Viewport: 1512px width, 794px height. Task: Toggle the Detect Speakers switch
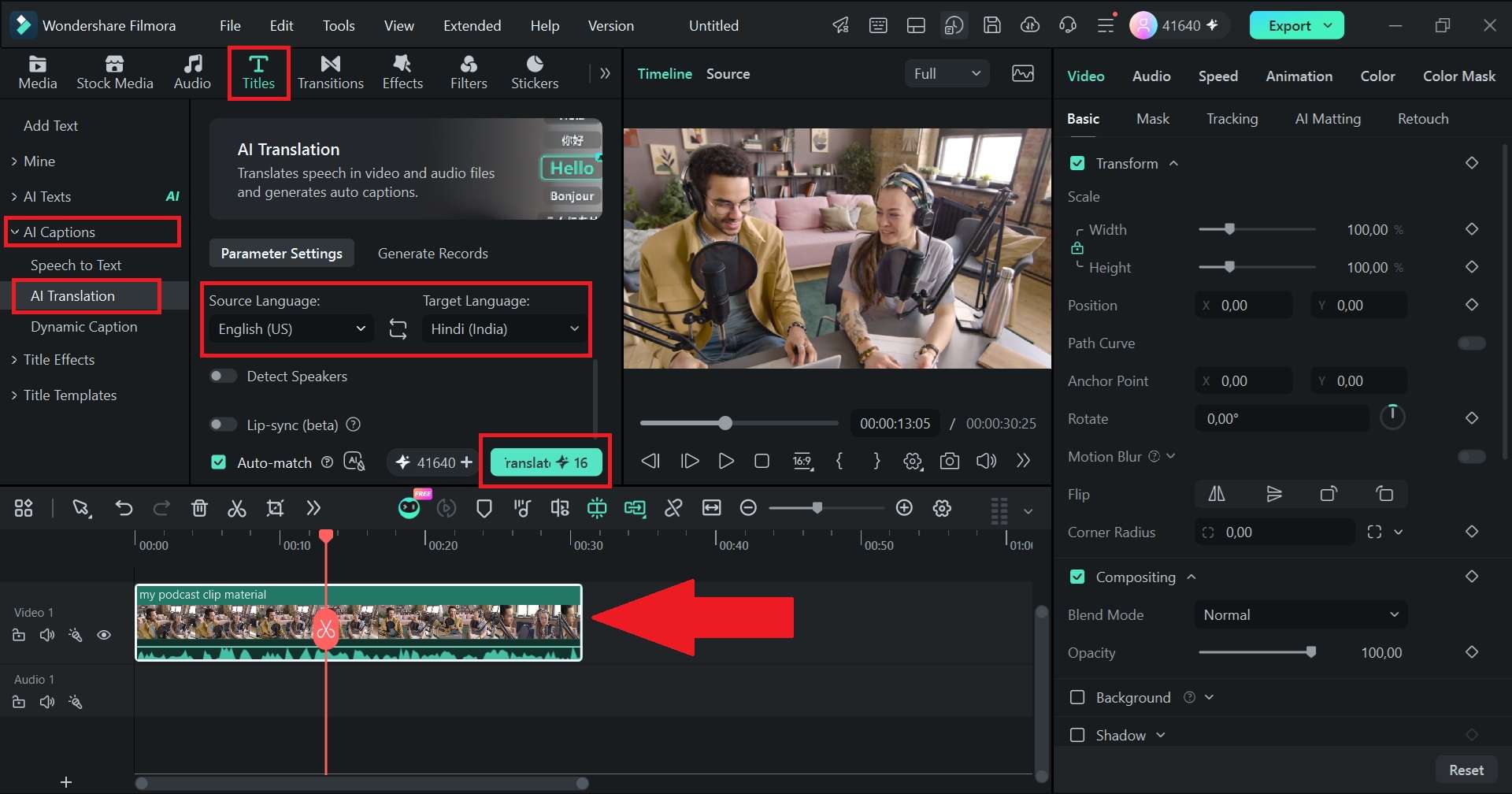pos(223,376)
